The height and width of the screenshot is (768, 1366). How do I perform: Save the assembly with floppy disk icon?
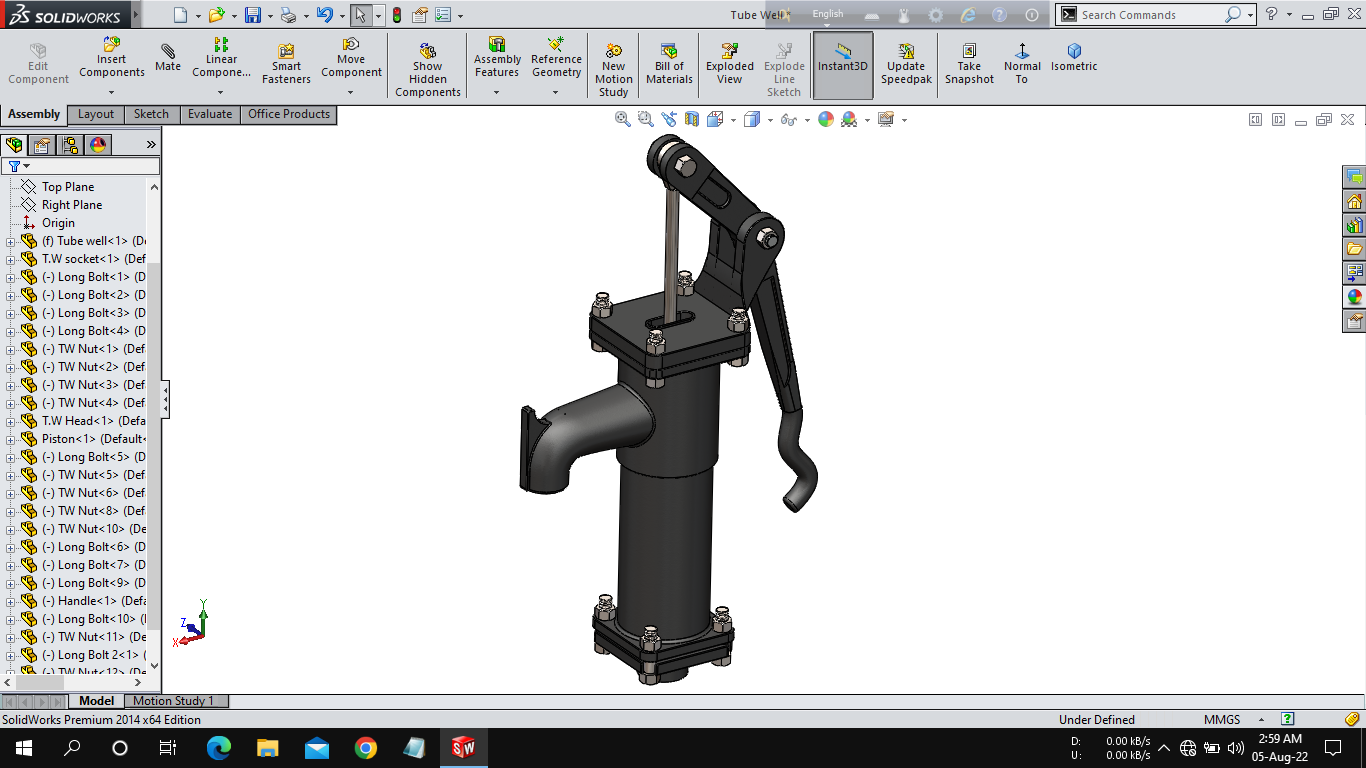(253, 15)
